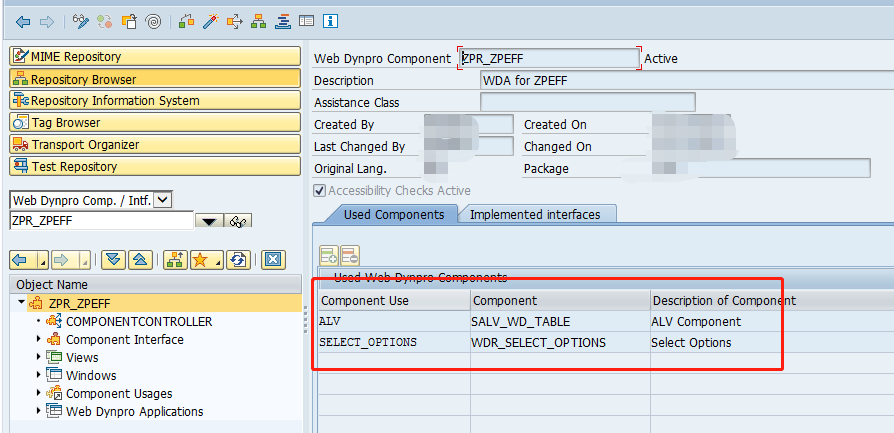This screenshot has width=894, height=433.
Task: Open the Web Dynpro Comp. / Intf. dropdown
Action: click(163, 200)
